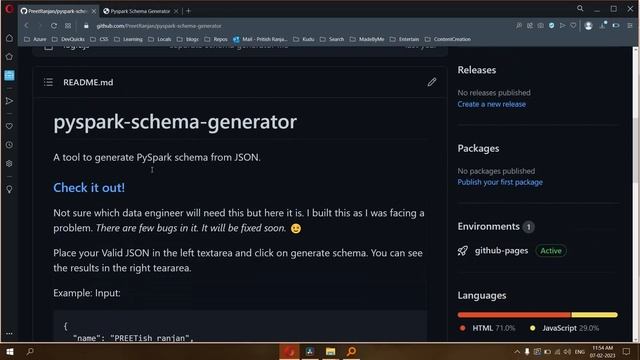
Task: Open the Azure bookmarks folder
Action: tap(35, 39)
